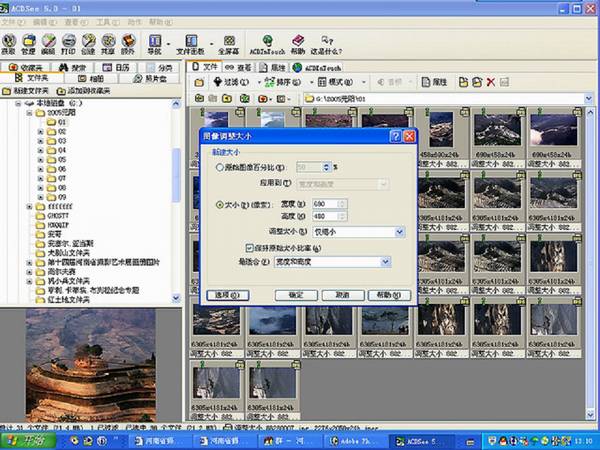Open the dropdown arrow beside Filter
Screen dimensions: 600x450
pyautogui.click(x=259, y=82)
